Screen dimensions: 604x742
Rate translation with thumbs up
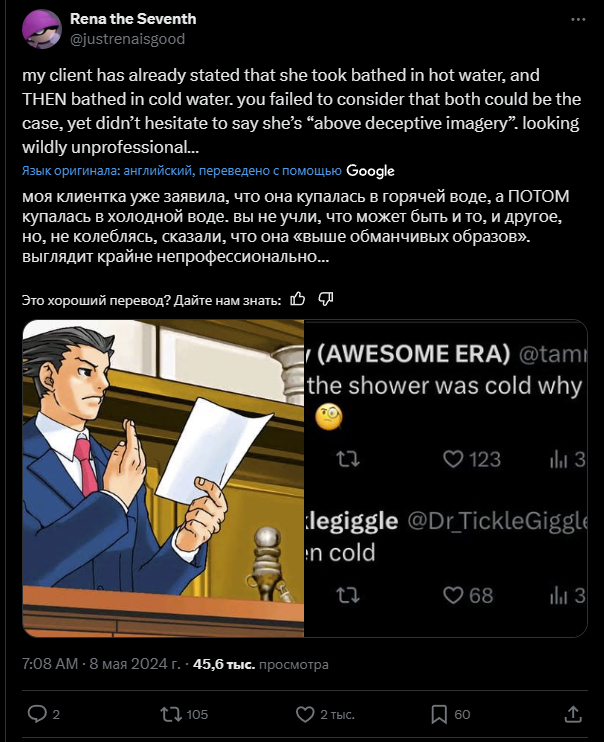click(x=298, y=299)
